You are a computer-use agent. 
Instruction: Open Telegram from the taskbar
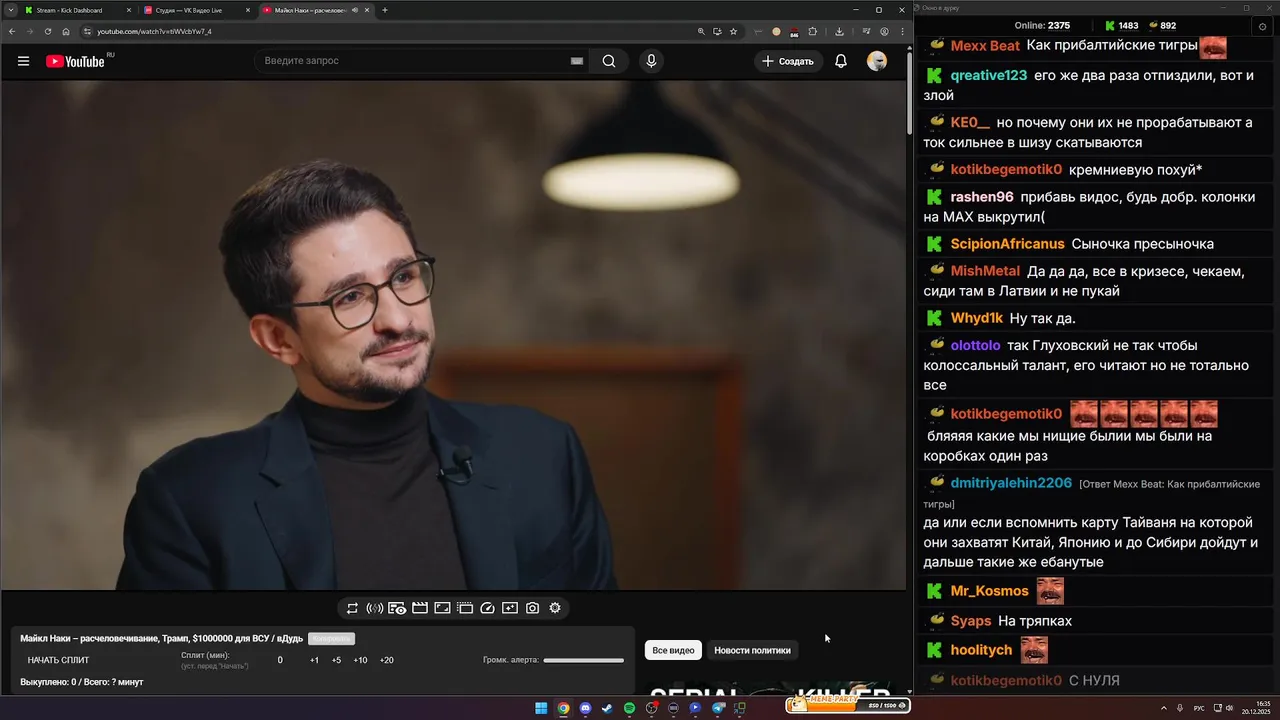[718, 708]
